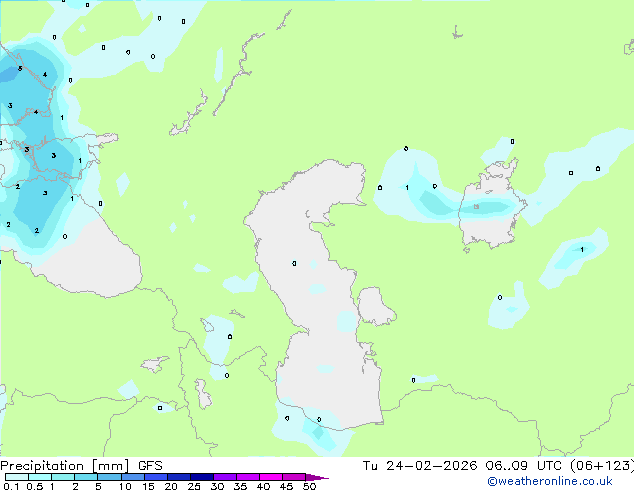Click the '50' legend scale label

tap(309, 486)
